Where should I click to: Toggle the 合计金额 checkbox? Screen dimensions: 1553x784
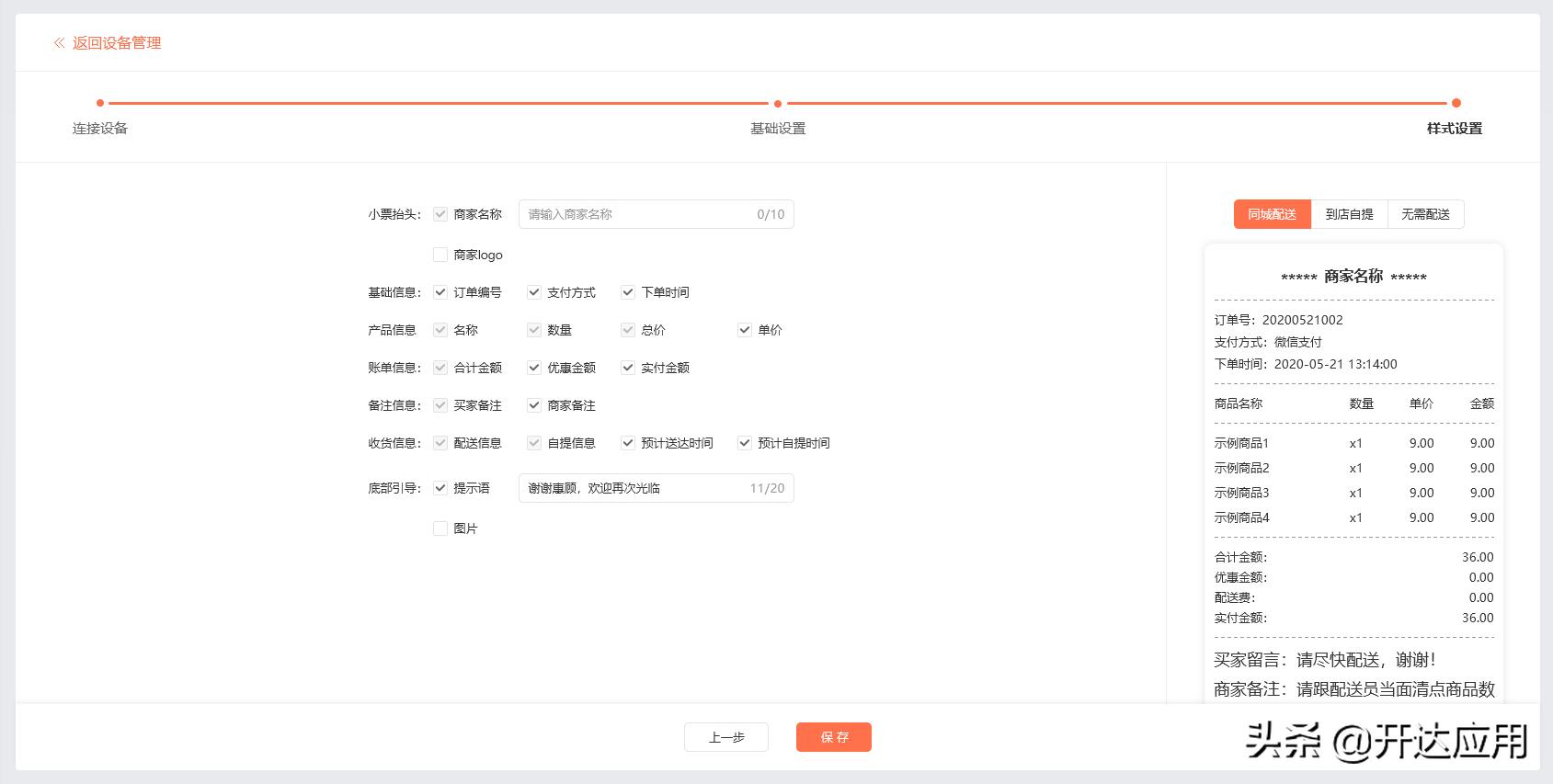pyautogui.click(x=440, y=368)
